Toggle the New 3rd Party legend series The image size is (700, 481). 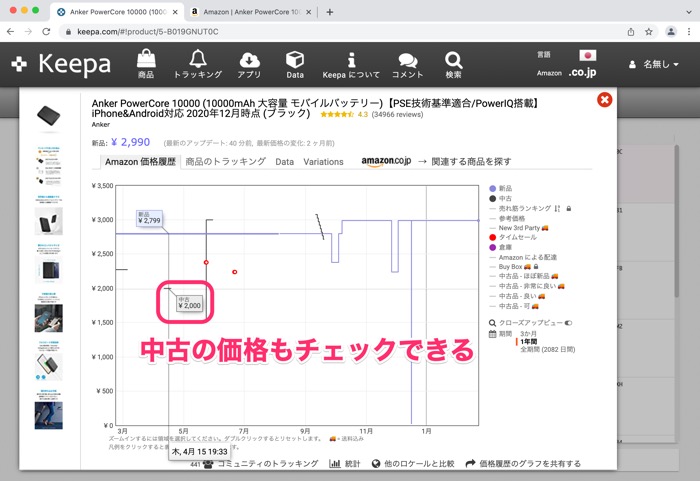(x=519, y=228)
